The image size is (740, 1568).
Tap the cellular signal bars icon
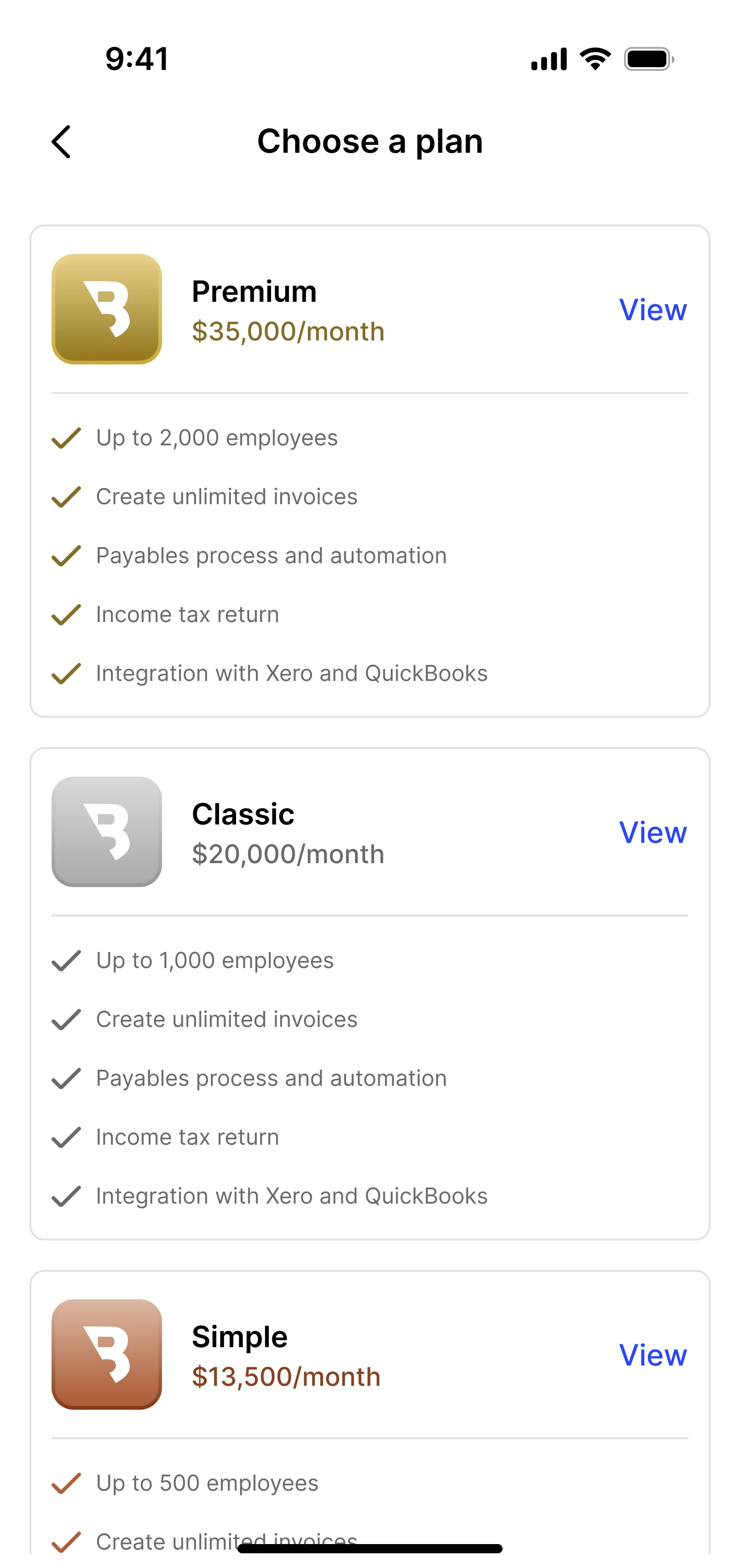pos(549,59)
